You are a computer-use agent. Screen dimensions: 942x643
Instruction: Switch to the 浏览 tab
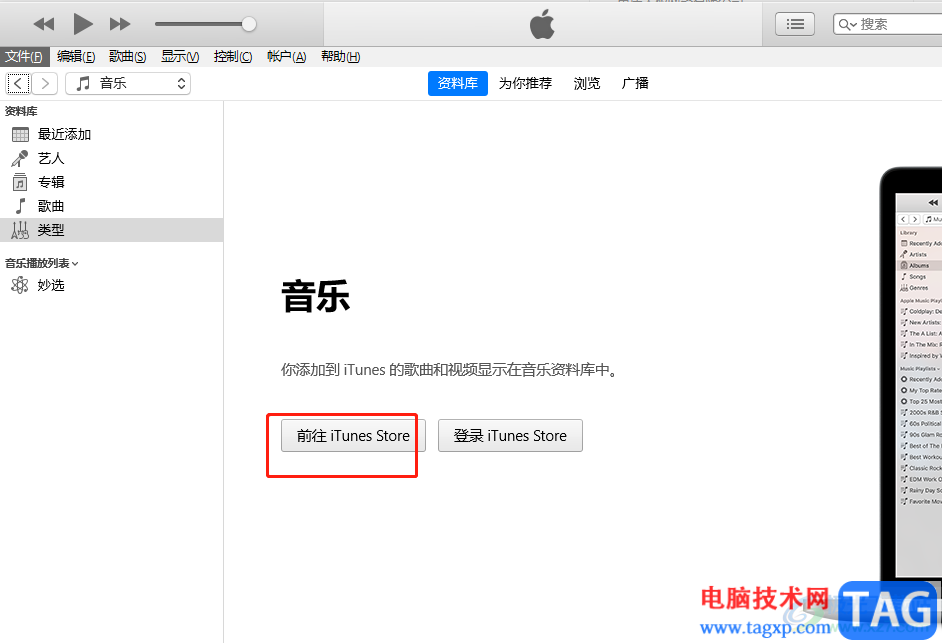click(586, 84)
